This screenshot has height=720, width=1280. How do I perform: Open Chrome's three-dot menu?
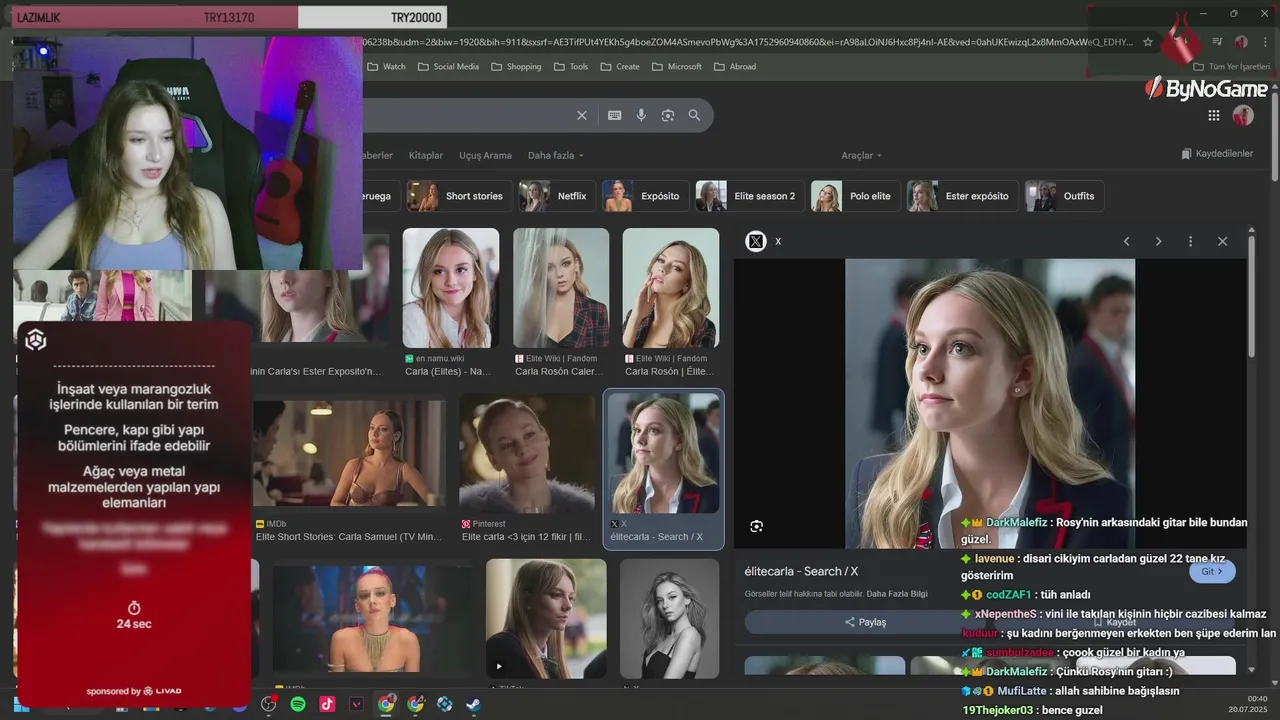[x=1265, y=42]
